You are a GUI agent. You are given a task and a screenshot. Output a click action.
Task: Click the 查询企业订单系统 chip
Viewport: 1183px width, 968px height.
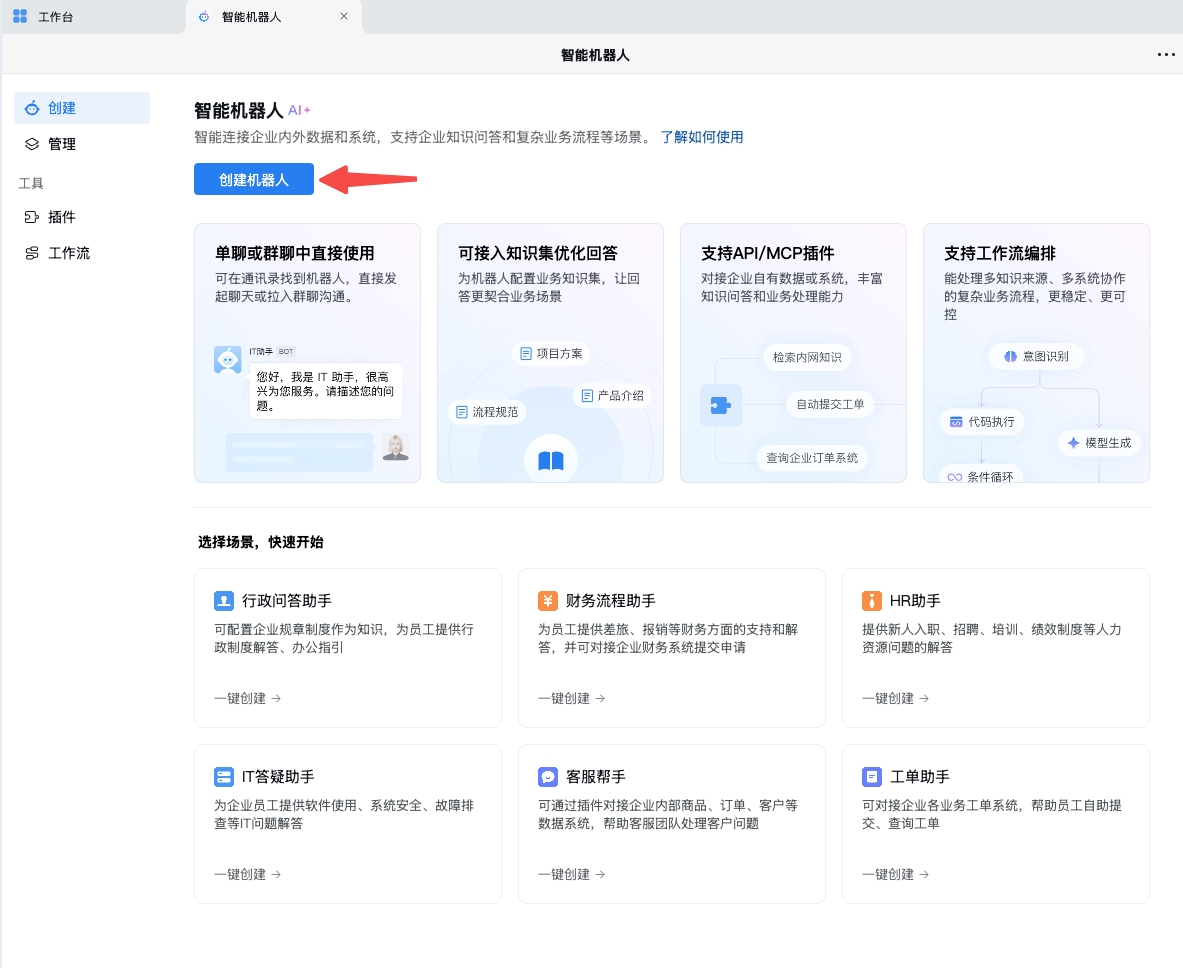812,457
